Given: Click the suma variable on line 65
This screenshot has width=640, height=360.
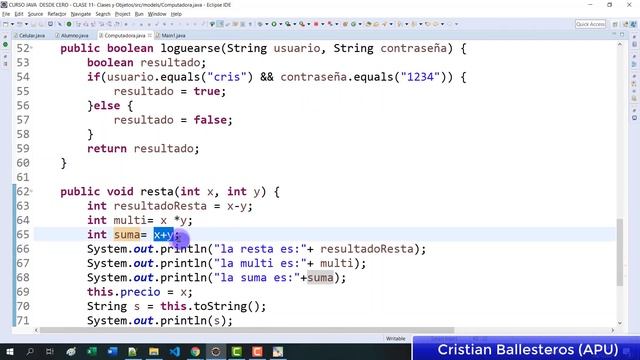Looking at the screenshot, I should [127, 235].
